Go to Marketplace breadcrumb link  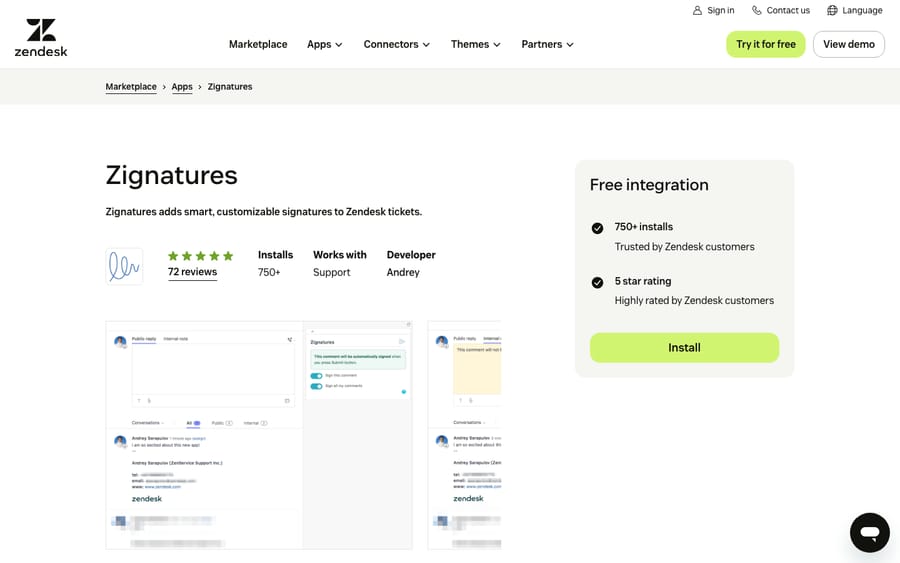pyautogui.click(x=131, y=87)
